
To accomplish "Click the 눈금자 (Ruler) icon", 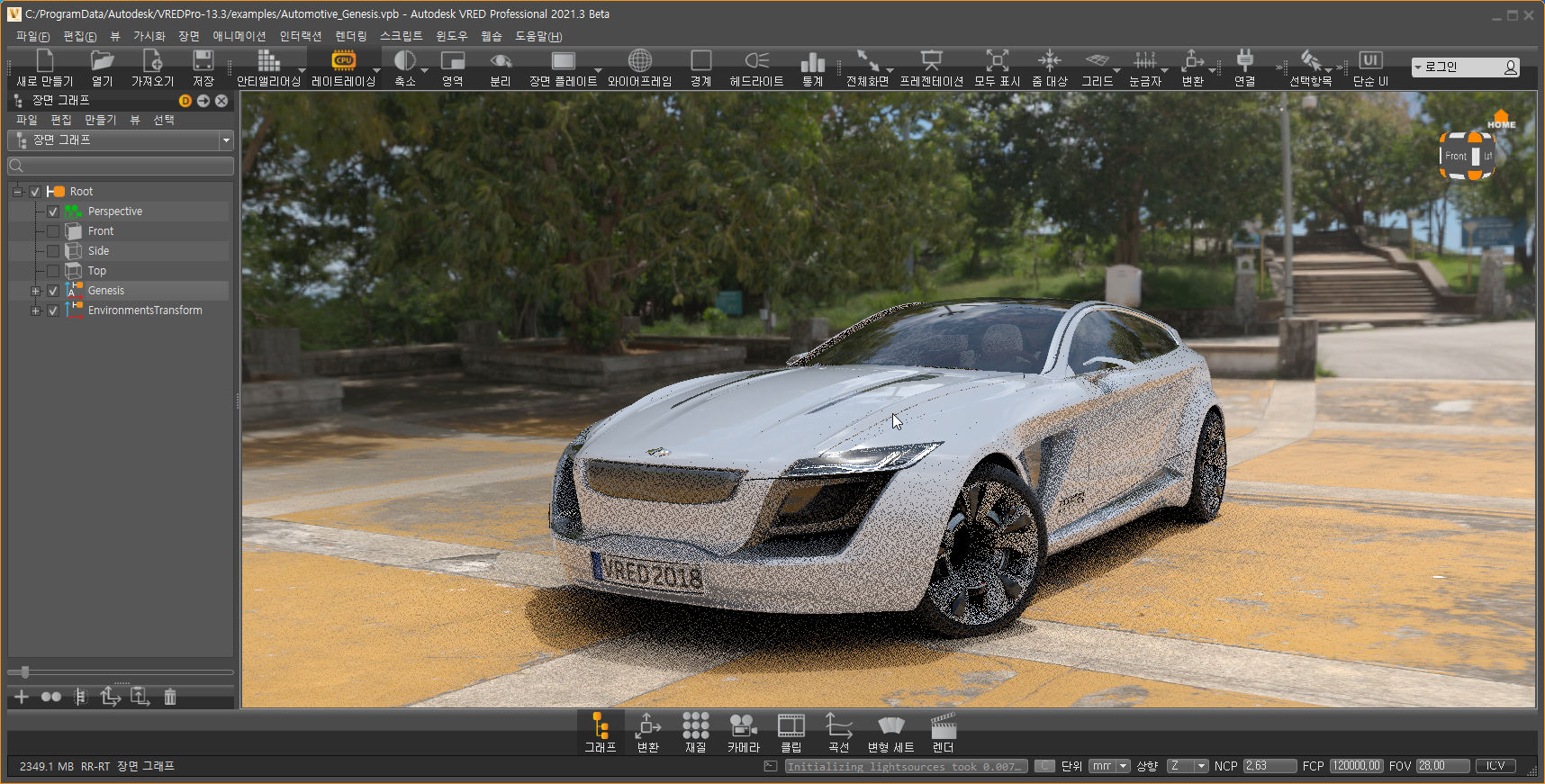I will click(x=1145, y=60).
